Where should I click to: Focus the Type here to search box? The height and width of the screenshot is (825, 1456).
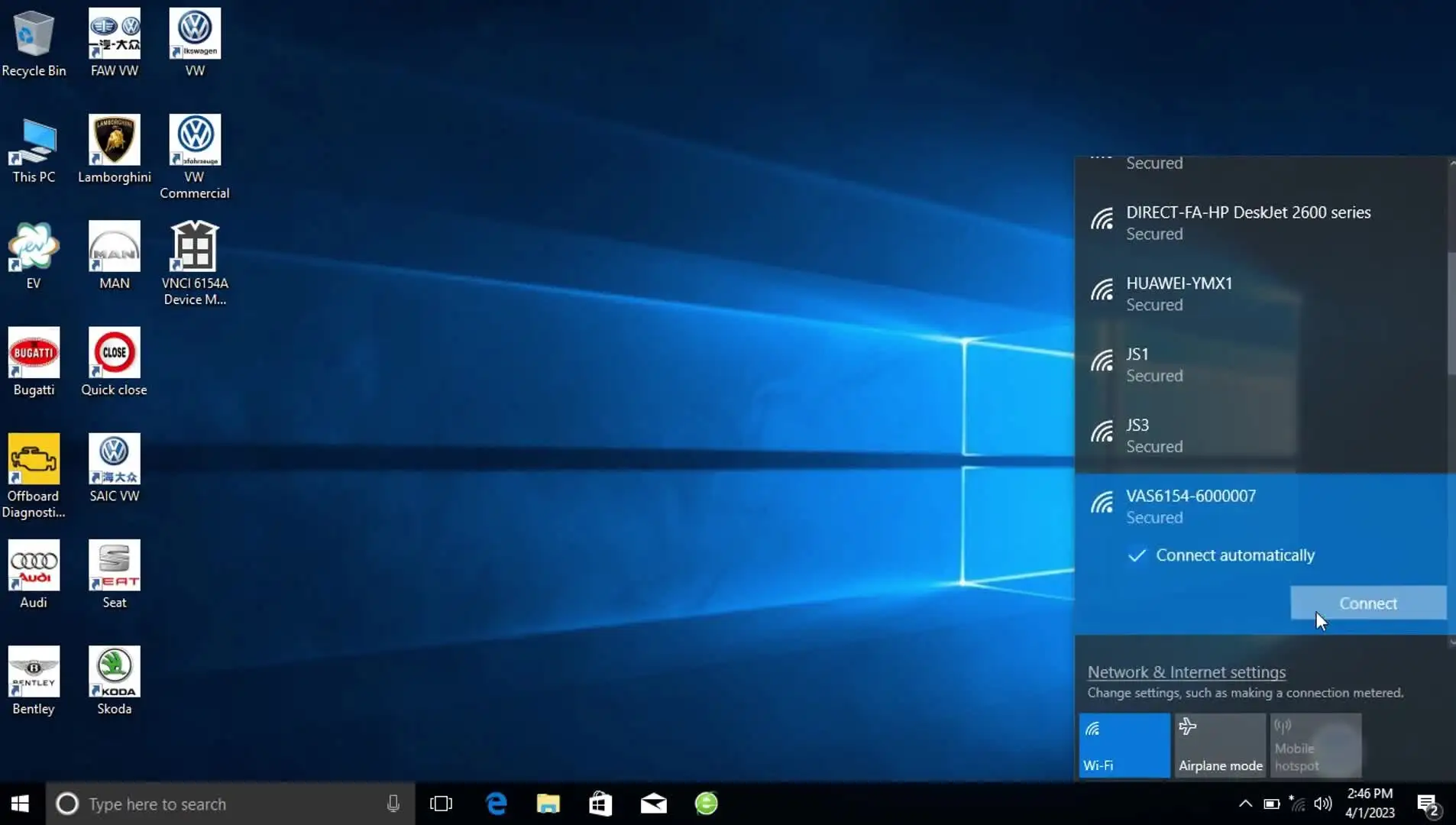231,804
